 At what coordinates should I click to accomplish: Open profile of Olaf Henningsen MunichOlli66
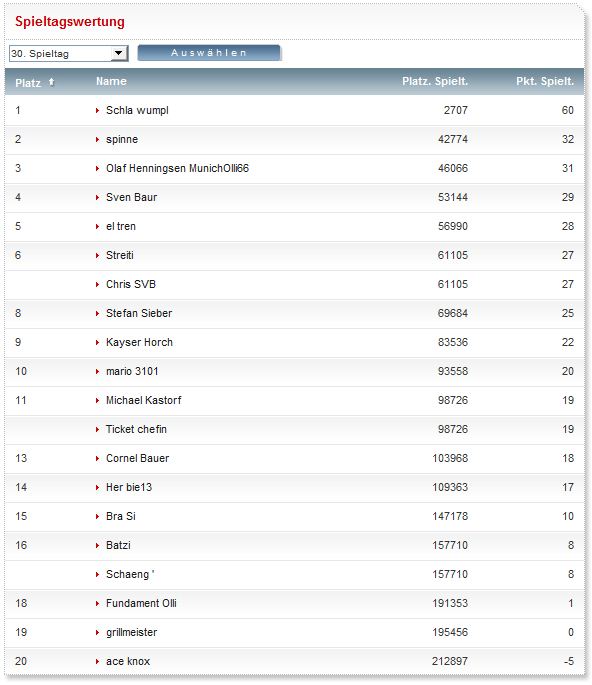tap(177, 168)
